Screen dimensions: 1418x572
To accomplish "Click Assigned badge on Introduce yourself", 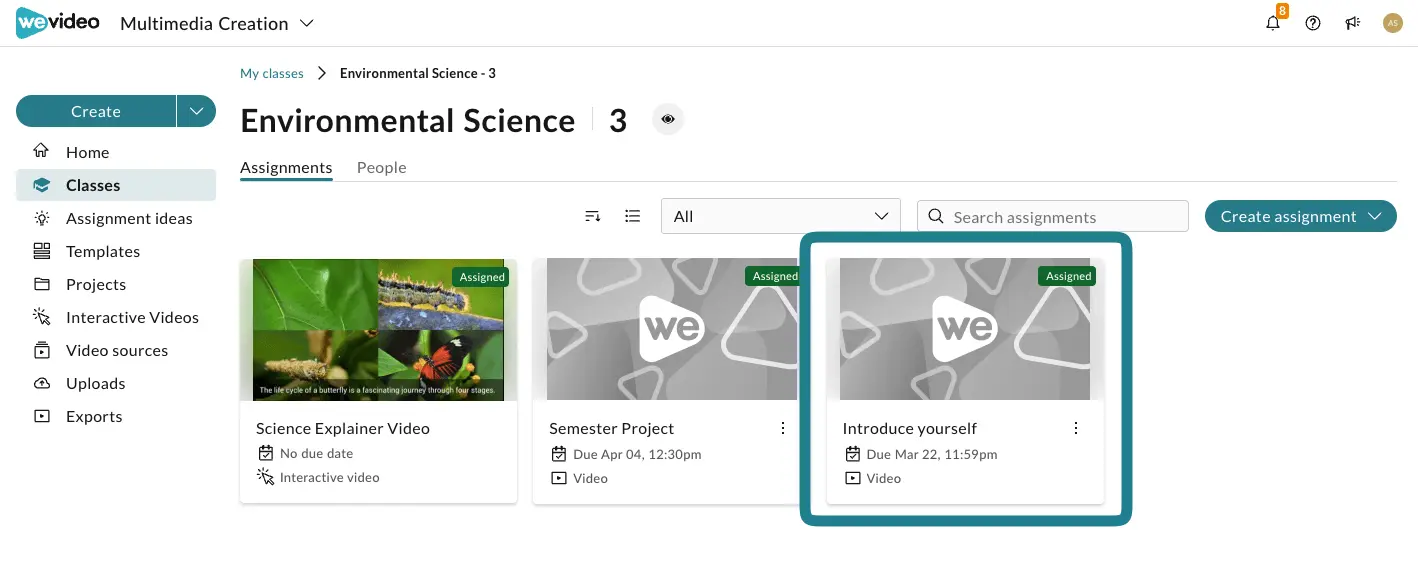I will pyautogui.click(x=1068, y=276).
